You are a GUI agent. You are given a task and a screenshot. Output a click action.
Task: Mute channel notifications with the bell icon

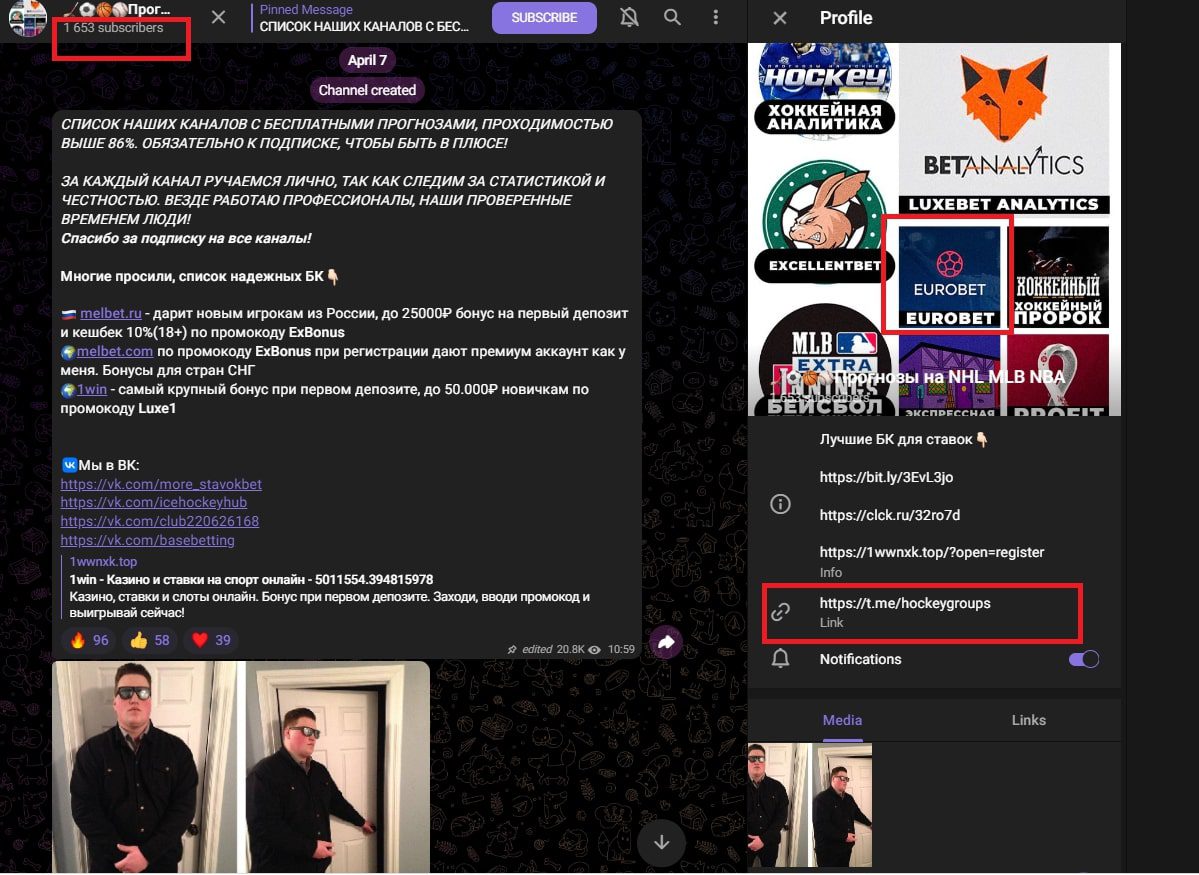coord(629,17)
